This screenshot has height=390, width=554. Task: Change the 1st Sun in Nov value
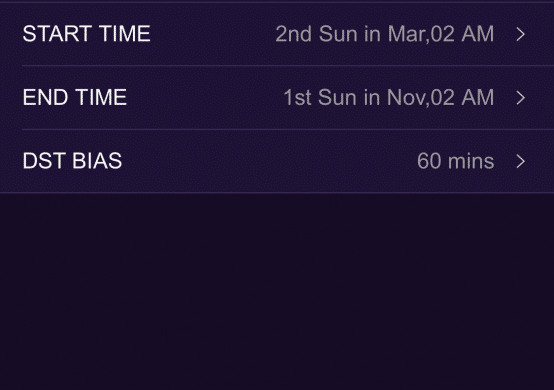[x=388, y=98]
